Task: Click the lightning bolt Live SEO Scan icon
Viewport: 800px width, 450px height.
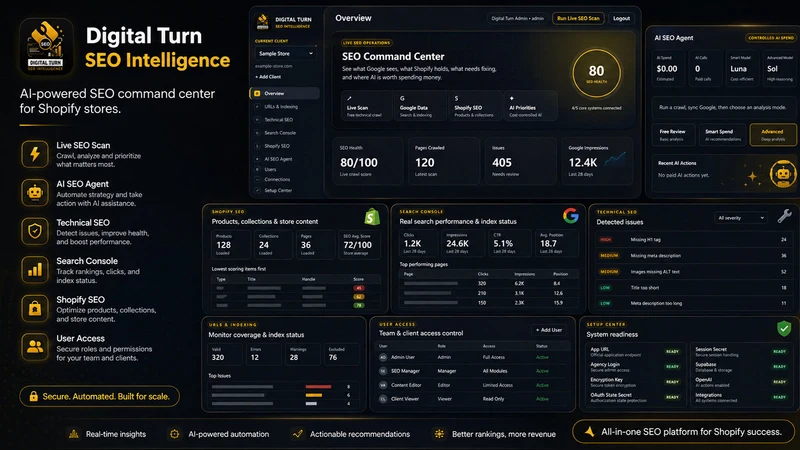Action: (35, 154)
